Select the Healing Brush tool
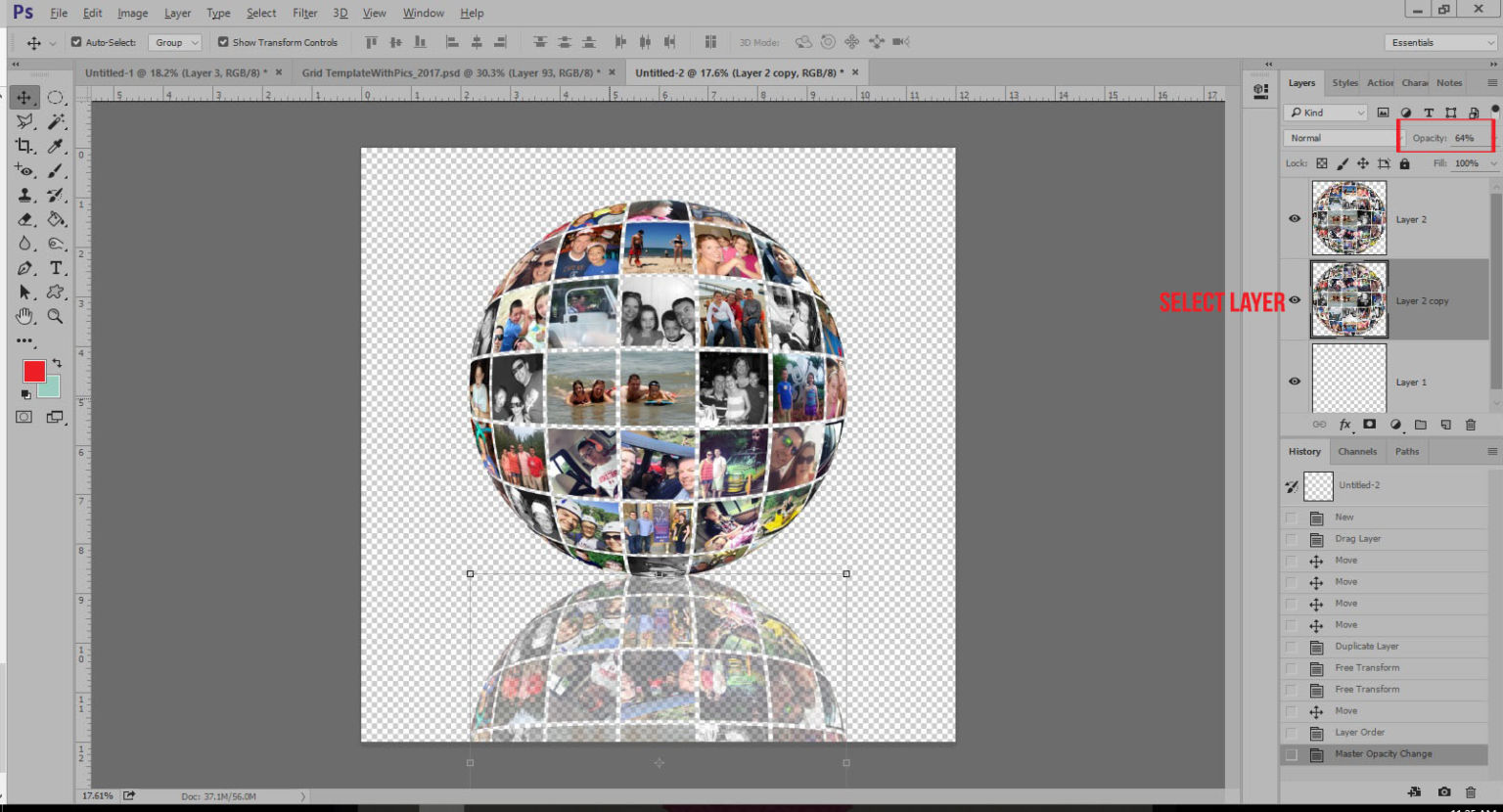1503x812 pixels. [x=25, y=170]
